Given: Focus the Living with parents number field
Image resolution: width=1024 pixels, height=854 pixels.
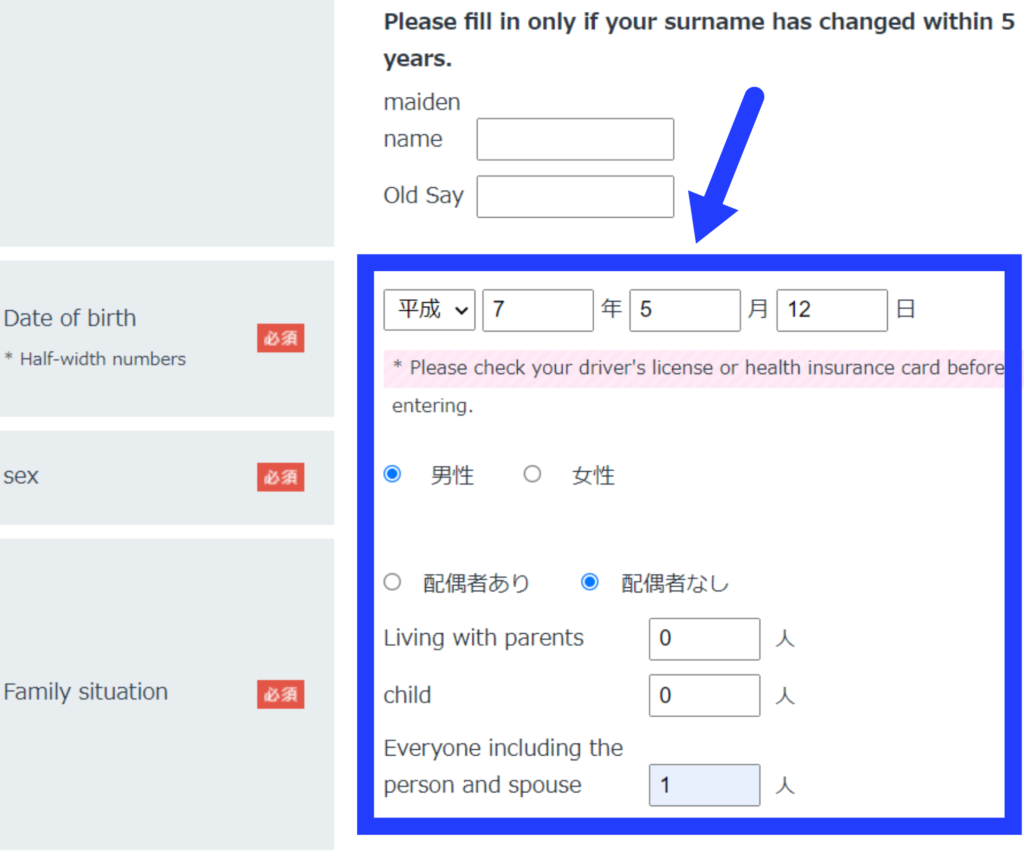Looking at the screenshot, I should 704,639.
